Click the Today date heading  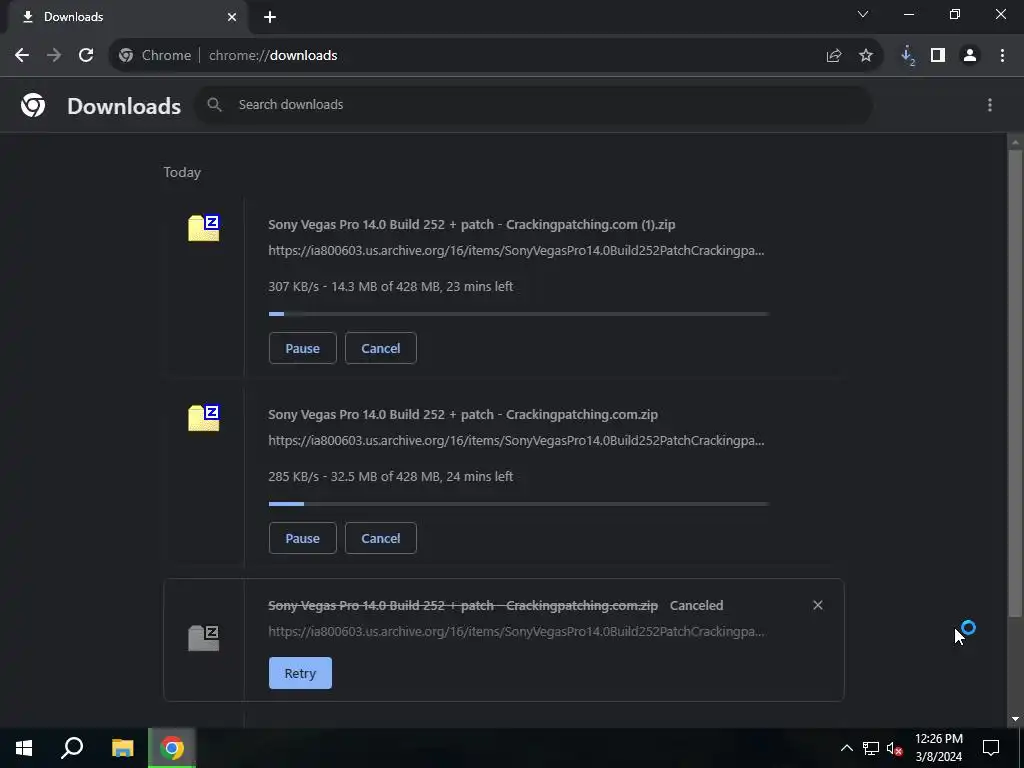(182, 172)
